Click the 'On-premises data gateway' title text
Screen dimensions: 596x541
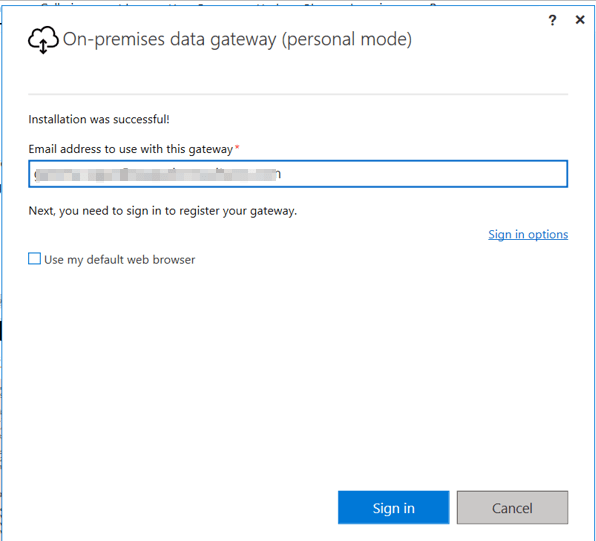(x=170, y=39)
